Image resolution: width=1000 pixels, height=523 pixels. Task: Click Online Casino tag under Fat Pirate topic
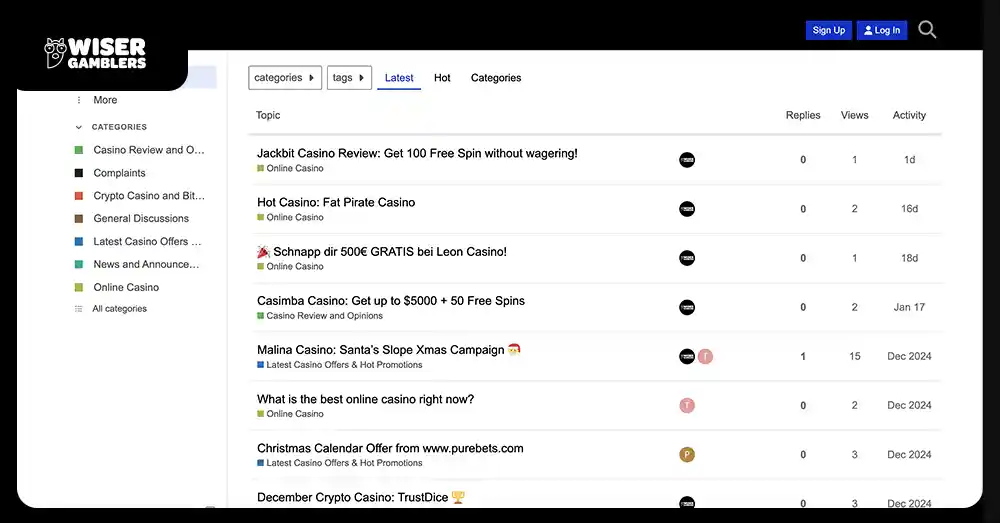pos(290,217)
